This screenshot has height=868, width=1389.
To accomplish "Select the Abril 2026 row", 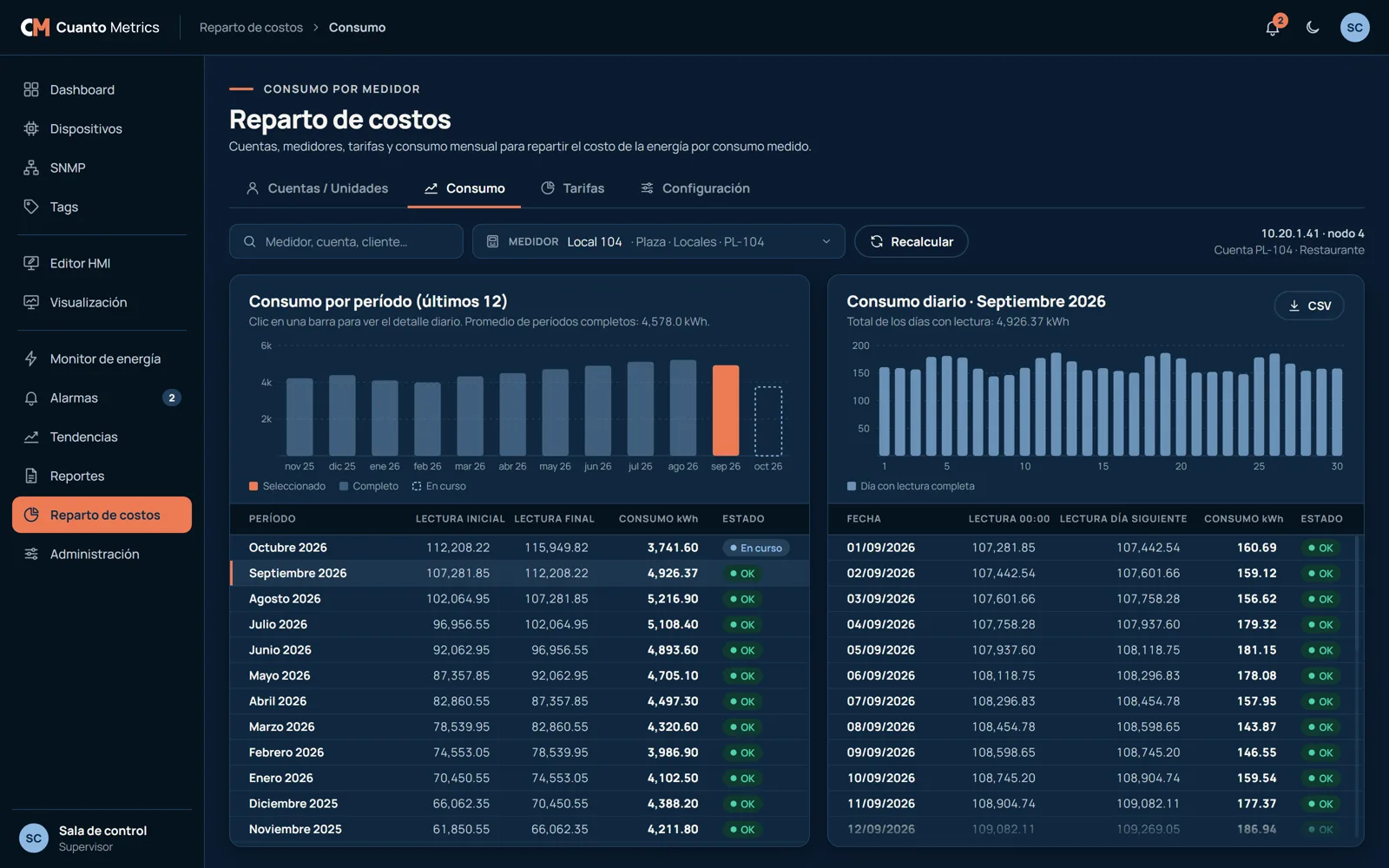I will click(x=520, y=701).
